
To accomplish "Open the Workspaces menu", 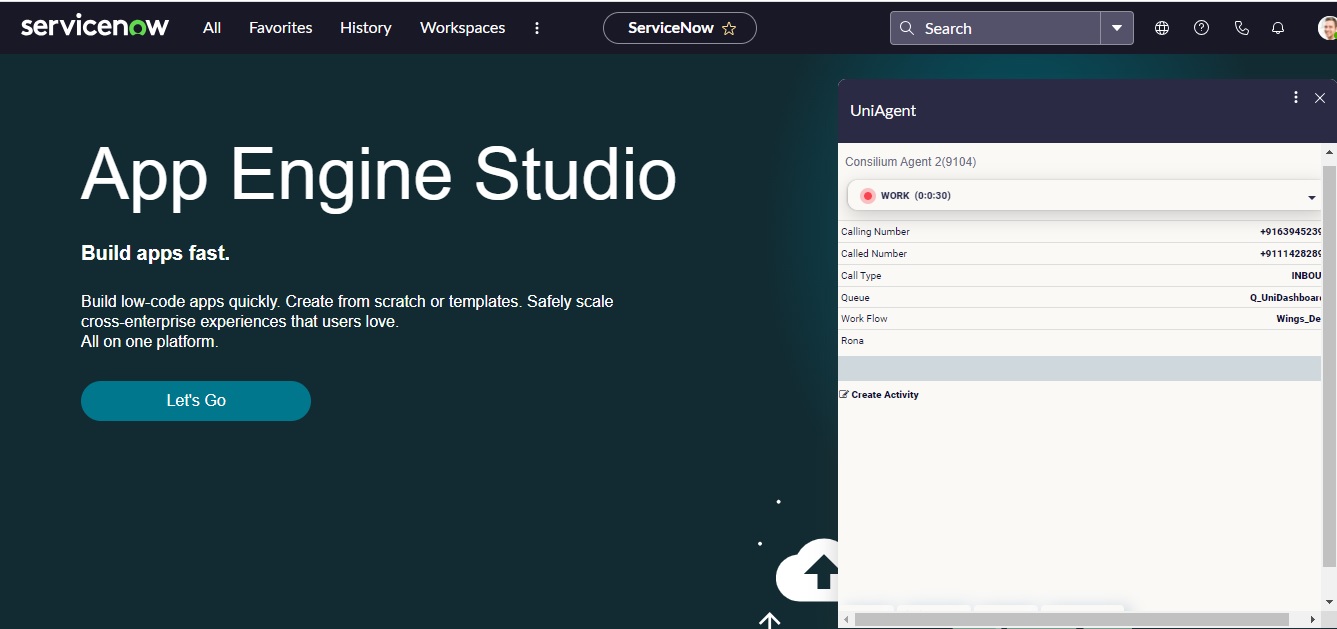I will coord(462,28).
